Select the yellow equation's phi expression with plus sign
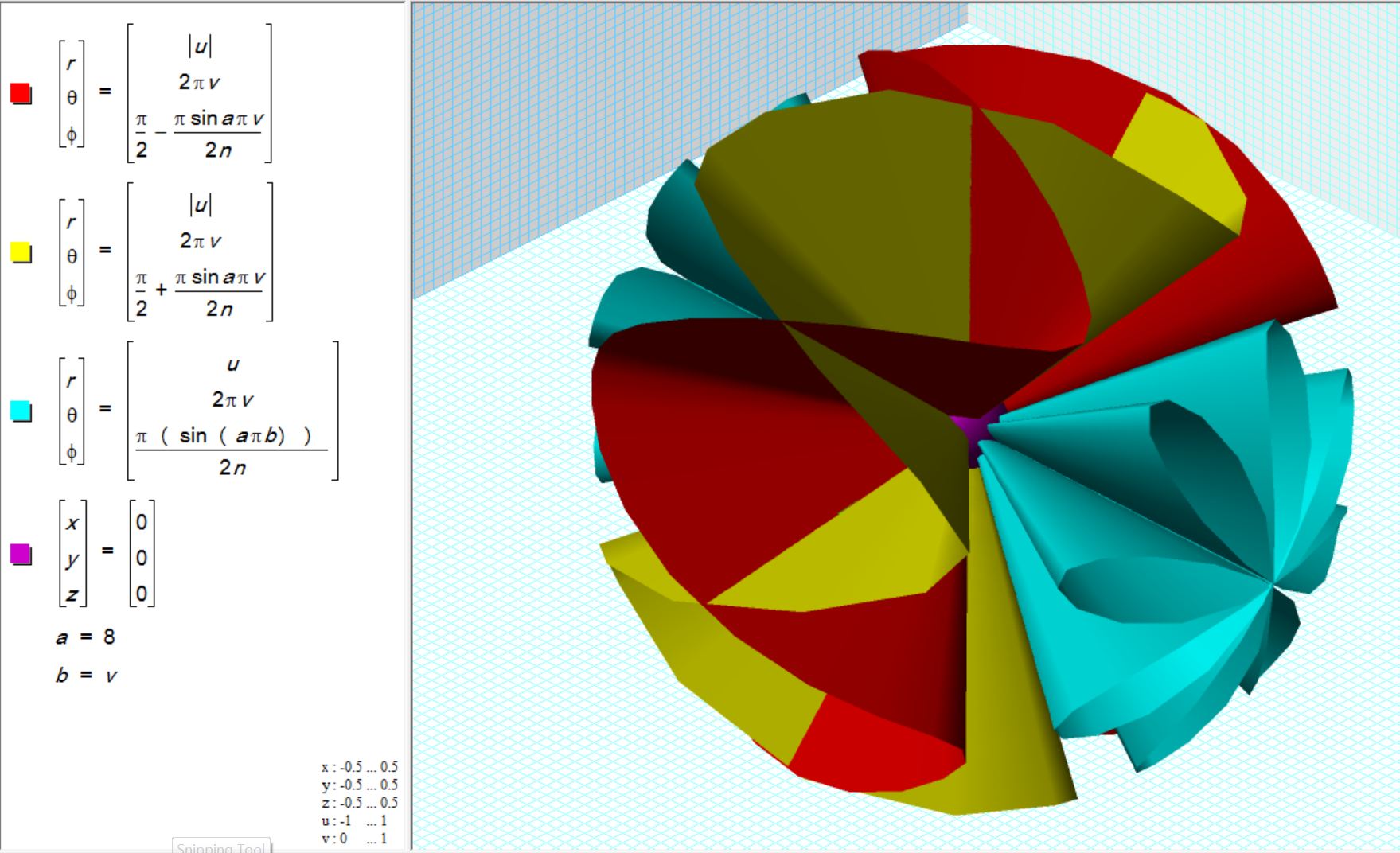The width and height of the screenshot is (1400, 853). tap(200, 293)
